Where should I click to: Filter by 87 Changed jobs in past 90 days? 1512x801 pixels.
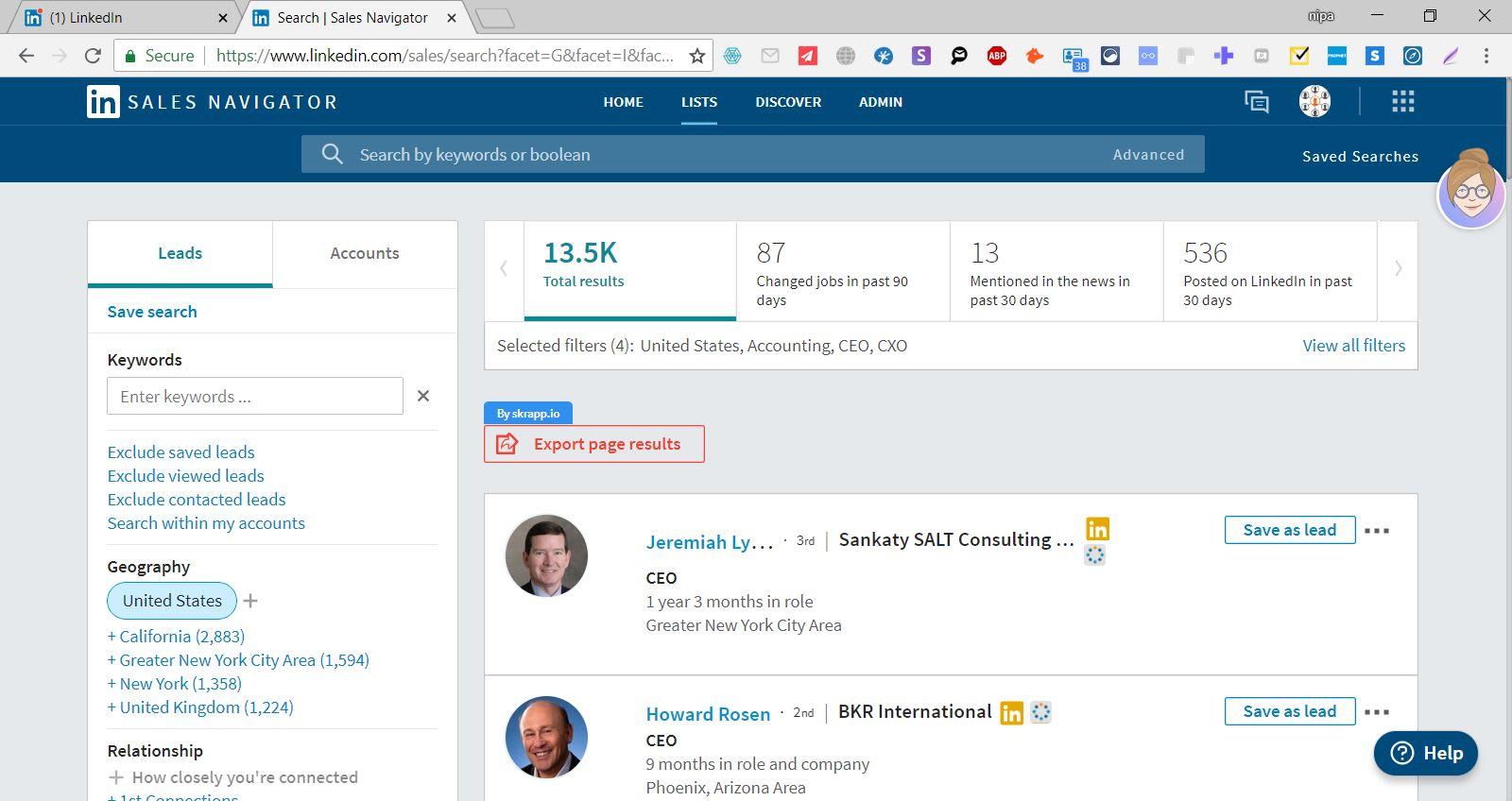843,271
